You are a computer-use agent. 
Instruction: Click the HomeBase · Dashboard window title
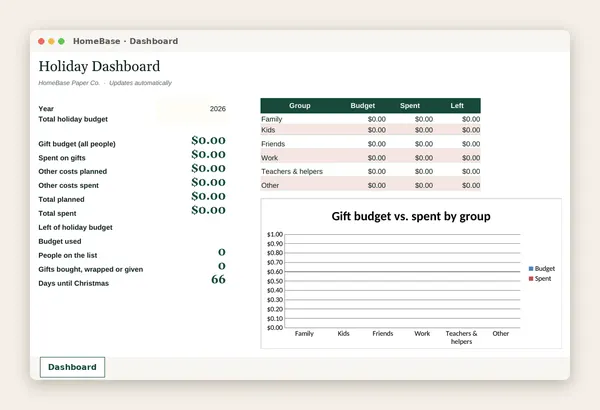pos(126,41)
